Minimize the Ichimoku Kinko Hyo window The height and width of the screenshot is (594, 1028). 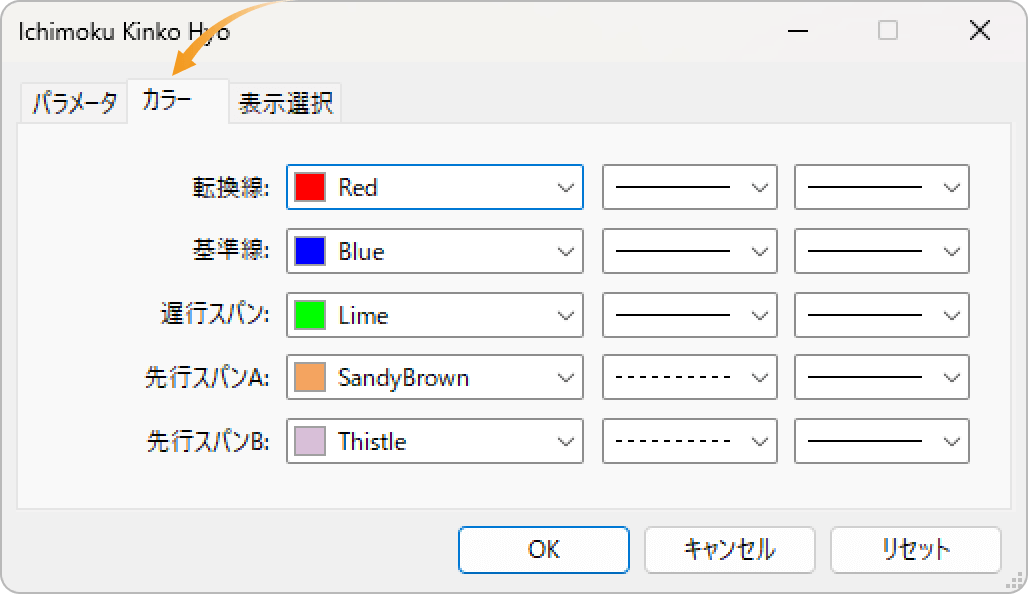tap(797, 30)
